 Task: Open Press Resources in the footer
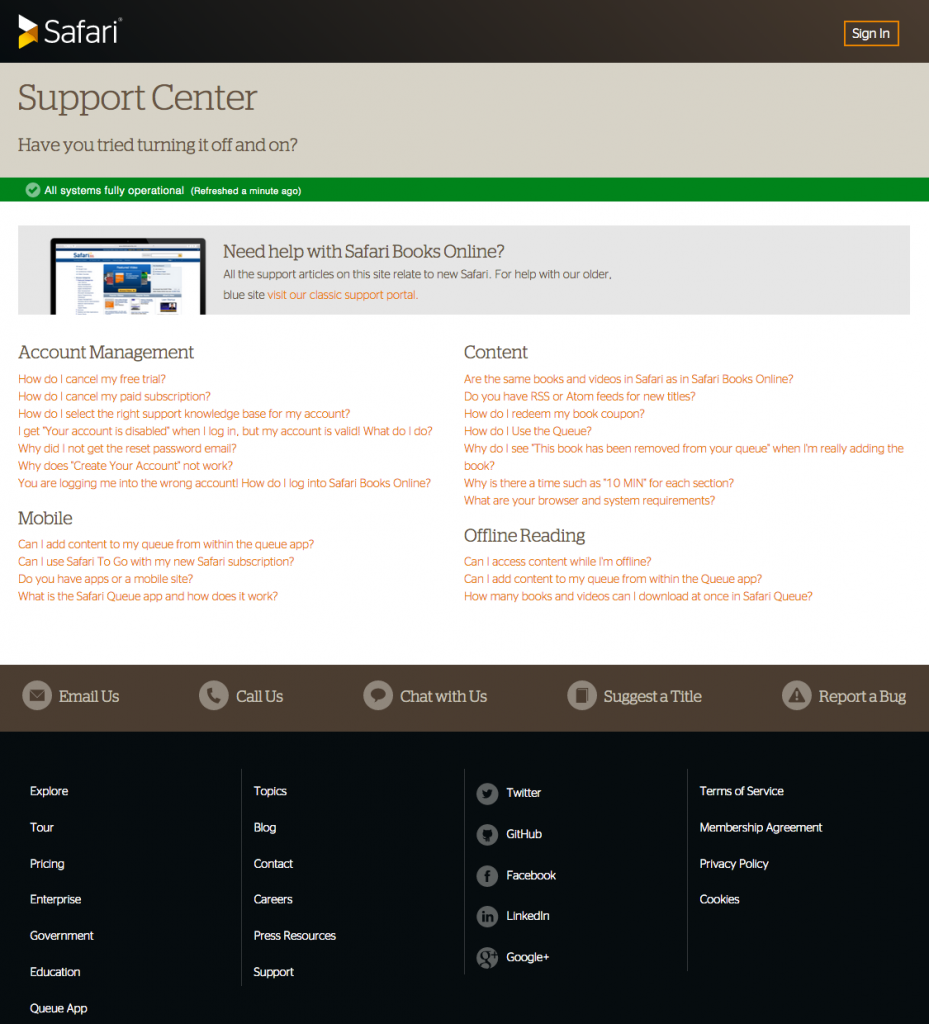click(294, 936)
